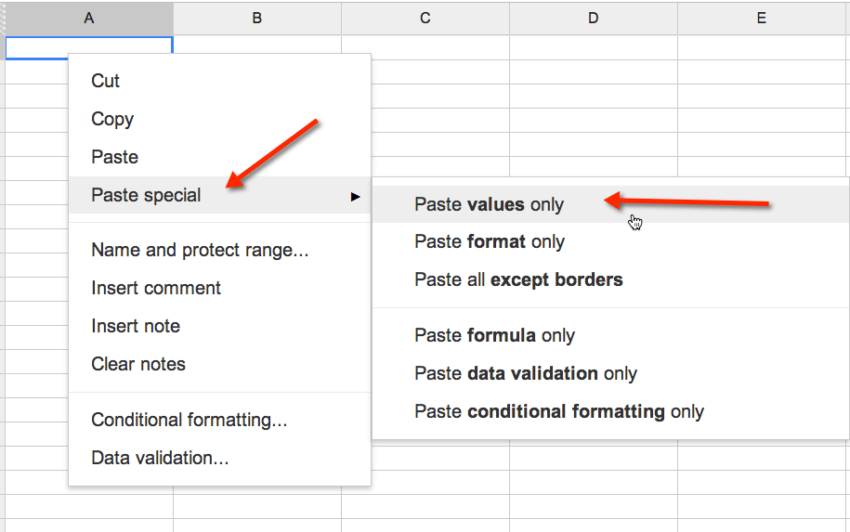Choose Paste formula only
The width and height of the screenshot is (850, 532).
(610, 336)
